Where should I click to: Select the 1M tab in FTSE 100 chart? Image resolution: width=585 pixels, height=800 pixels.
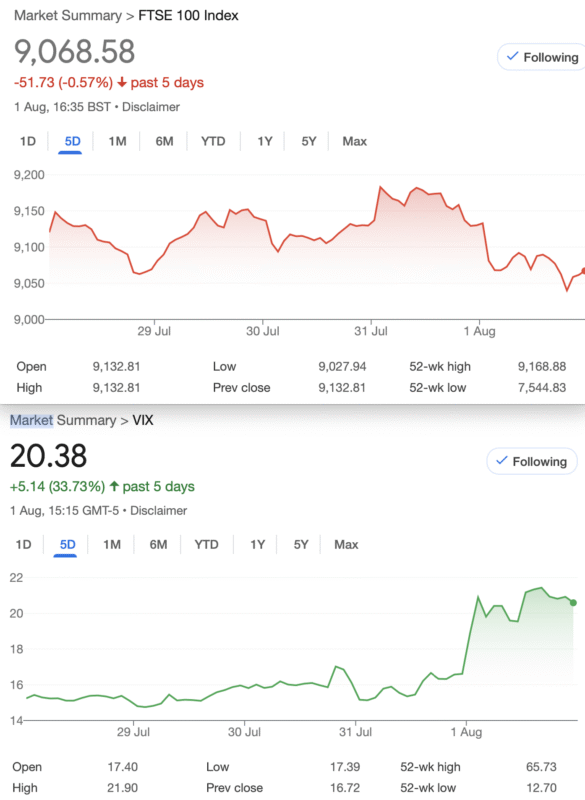[117, 141]
